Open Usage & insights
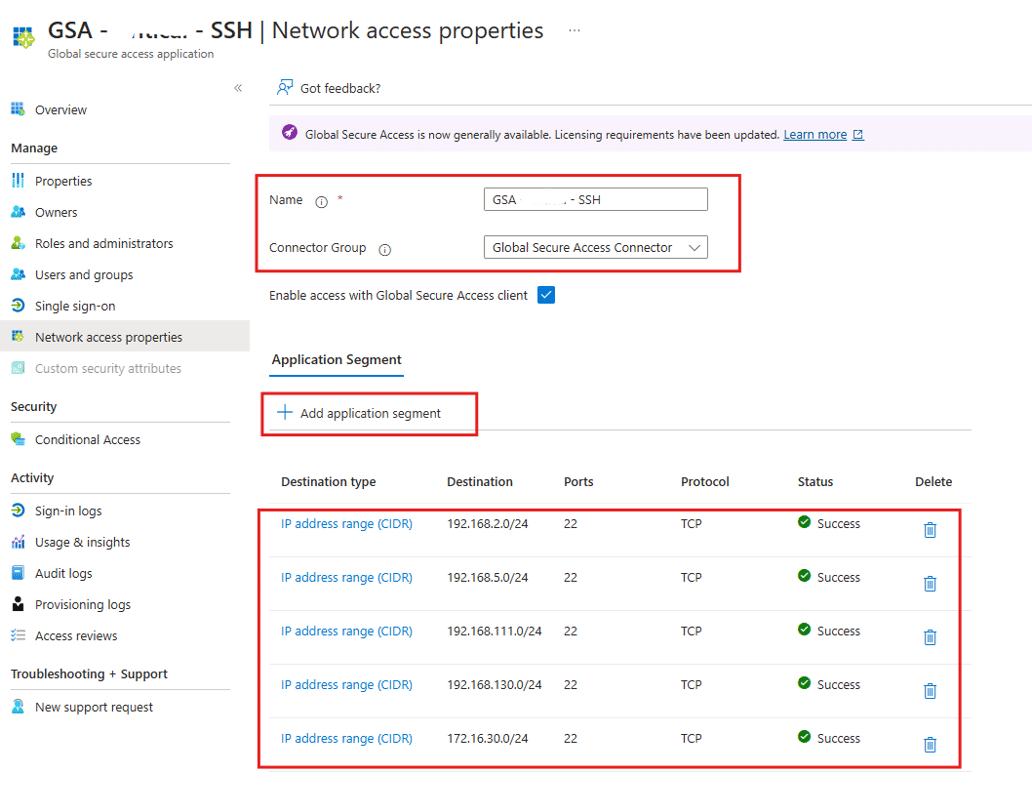The width and height of the screenshot is (1032, 793). click(82, 542)
